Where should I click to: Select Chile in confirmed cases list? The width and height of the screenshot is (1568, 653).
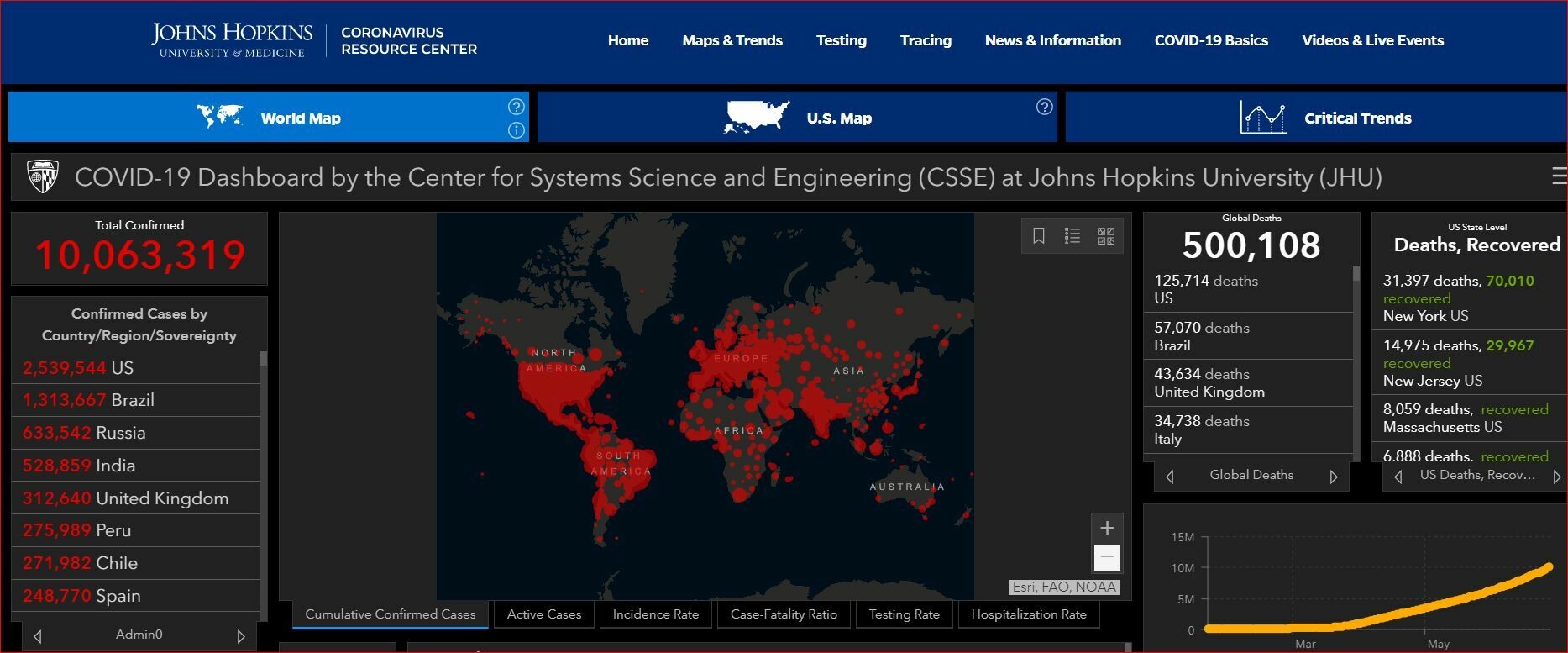click(136, 563)
